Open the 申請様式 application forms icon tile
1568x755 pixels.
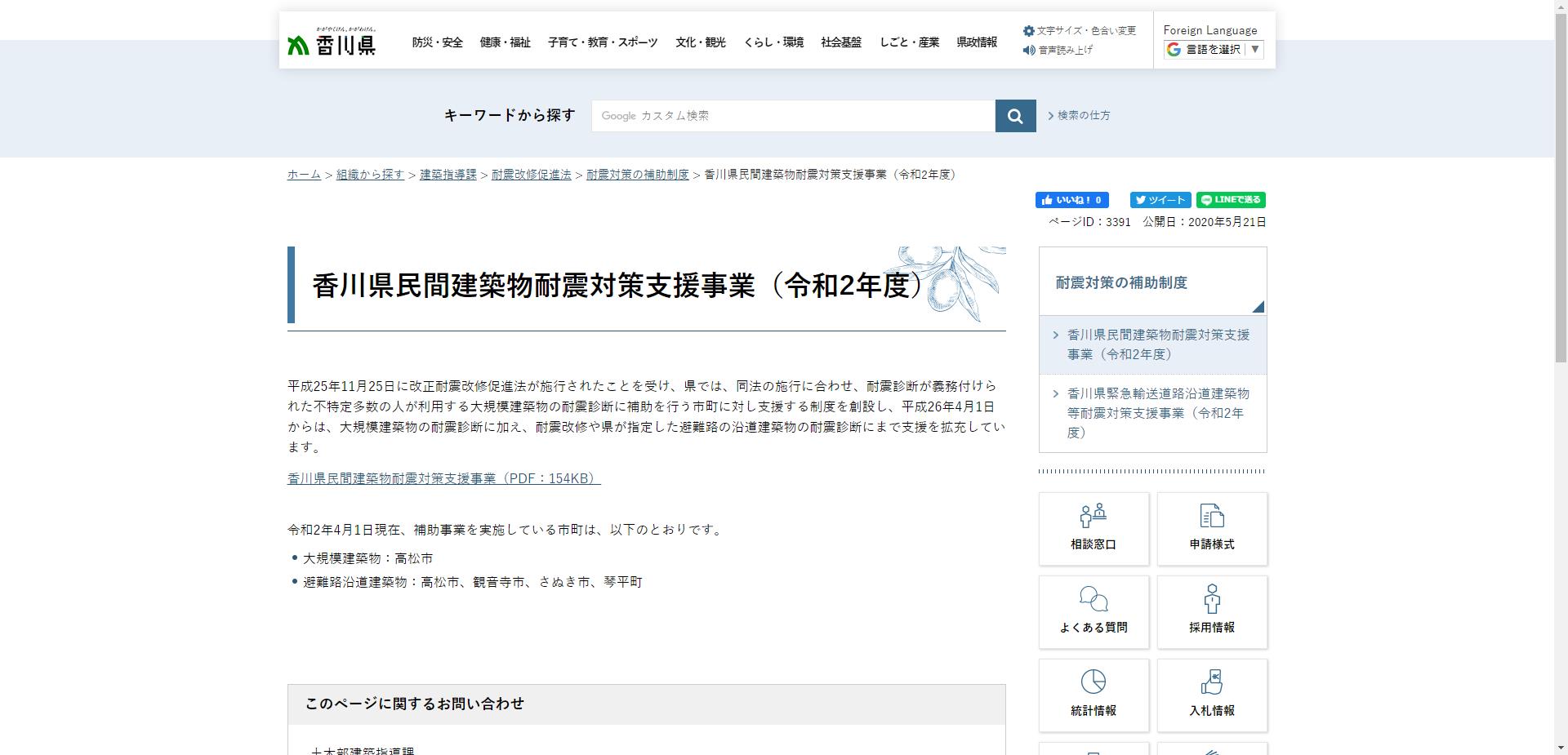coord(1211,529)
